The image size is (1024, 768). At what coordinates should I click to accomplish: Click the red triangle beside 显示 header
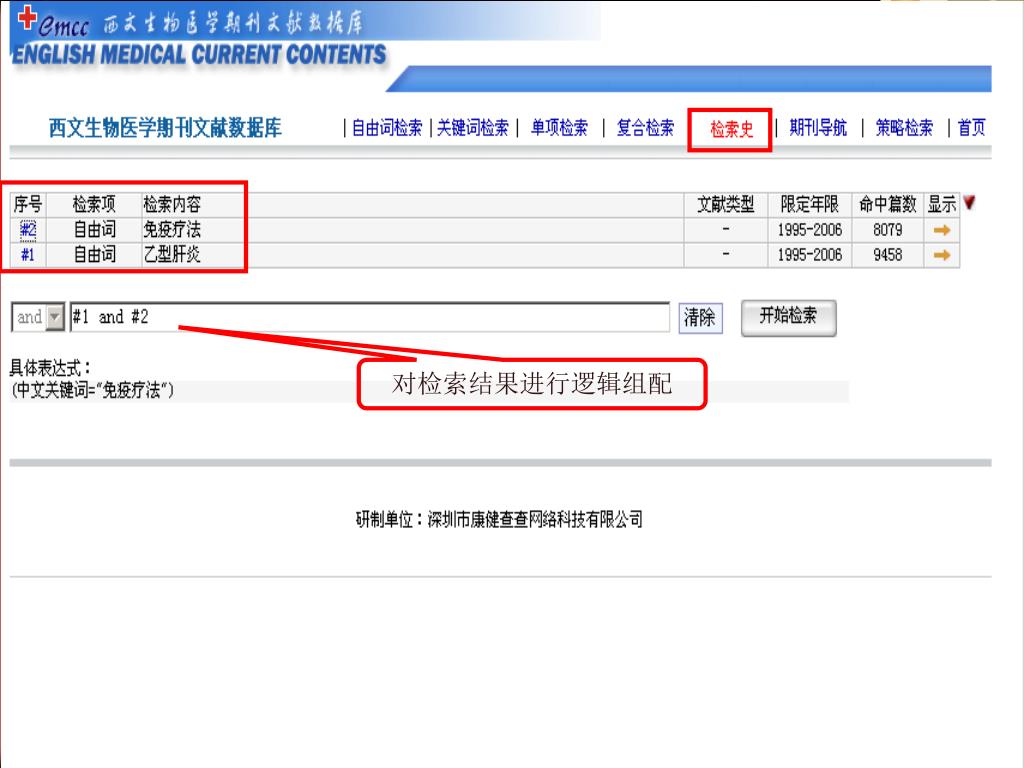pyautogui.click(x=969, y=203)
